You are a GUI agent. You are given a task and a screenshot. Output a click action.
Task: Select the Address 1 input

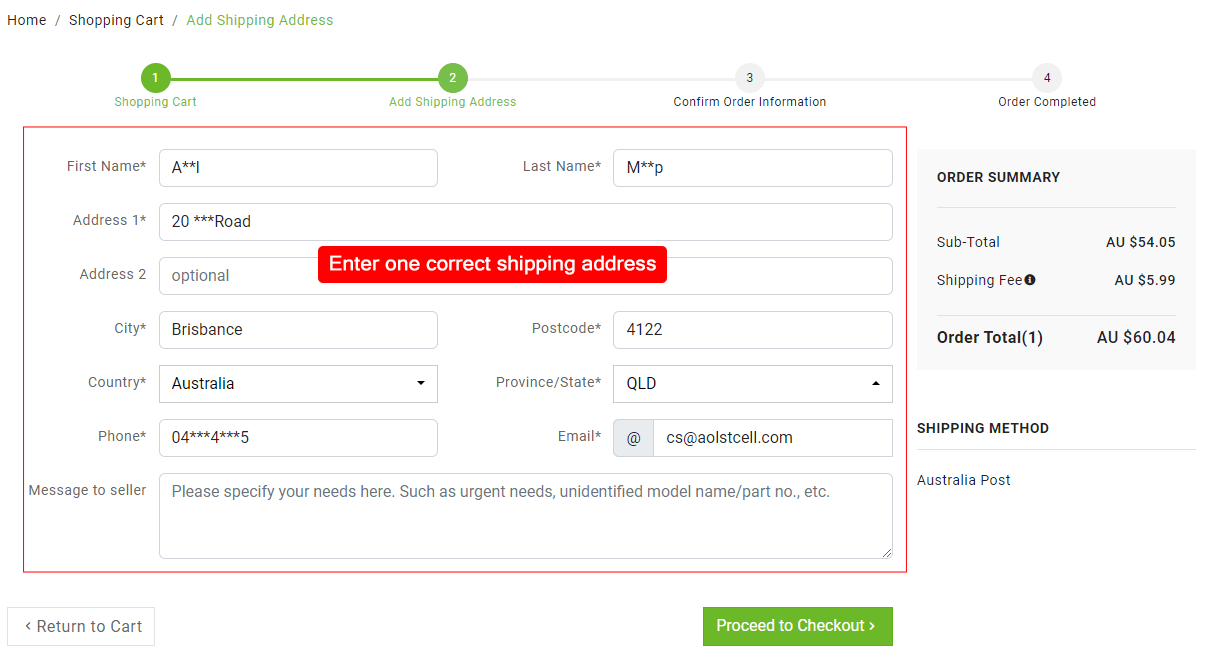tap(525, 222)
